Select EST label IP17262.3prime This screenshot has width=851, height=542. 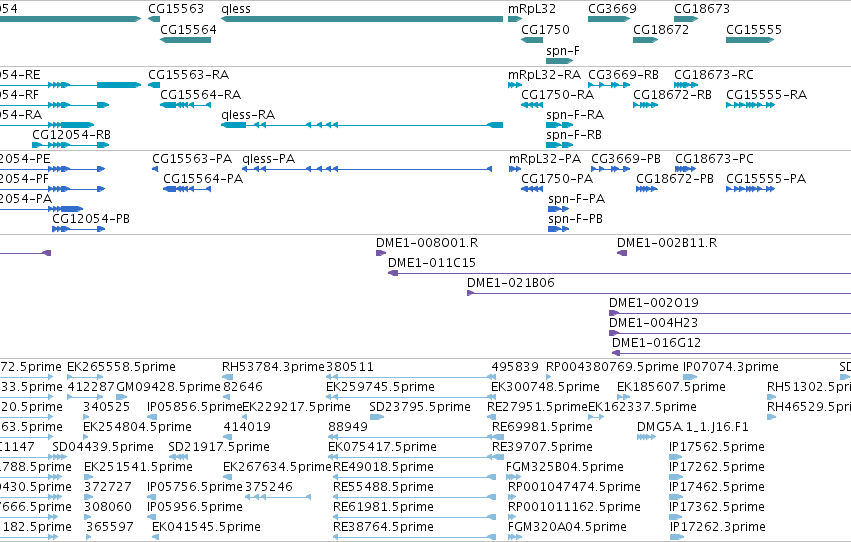point(717,527)
